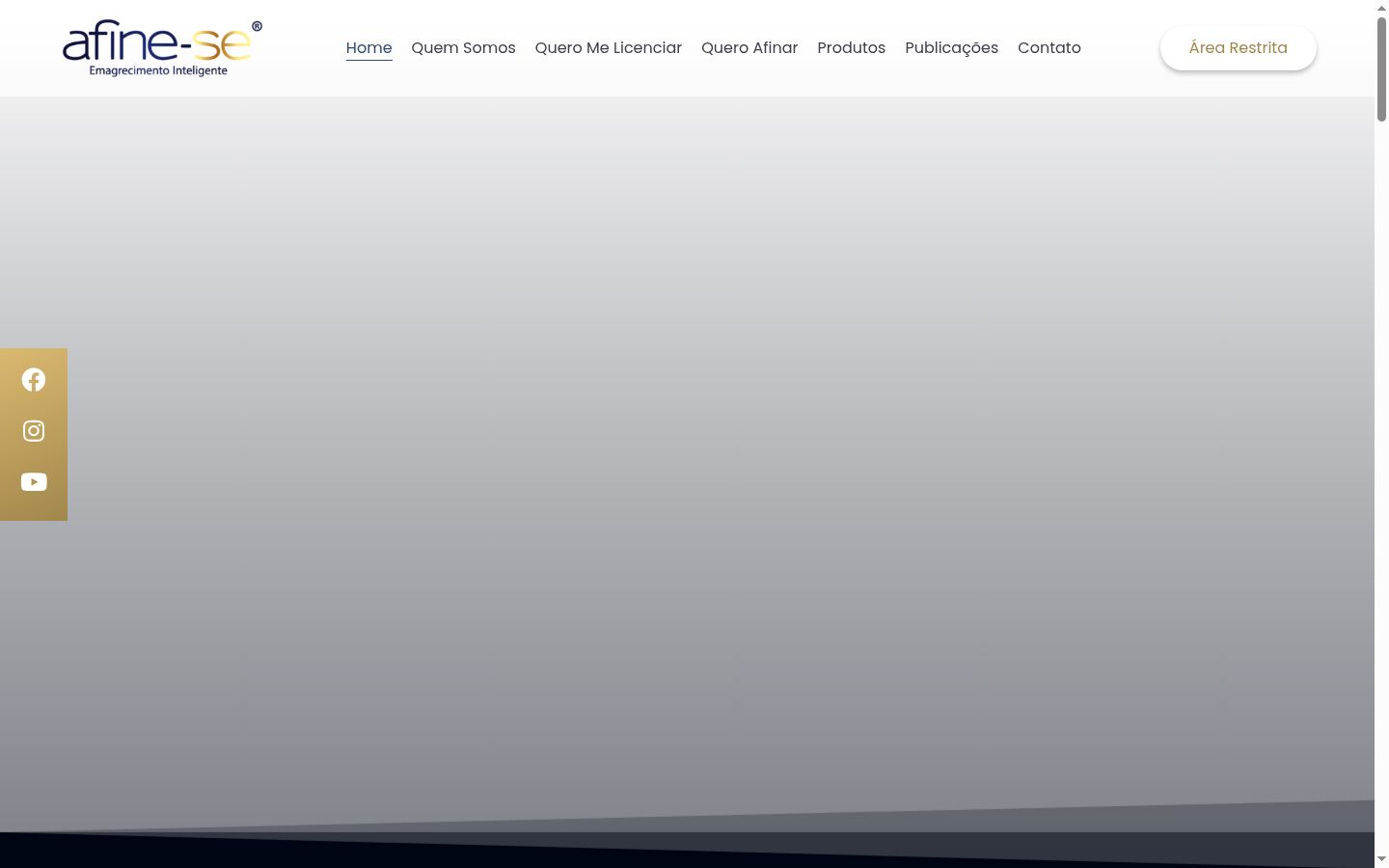Screen dimensions: 1389x868
Task: Click the scrollbar up arrow
Action: [1381, 8]
